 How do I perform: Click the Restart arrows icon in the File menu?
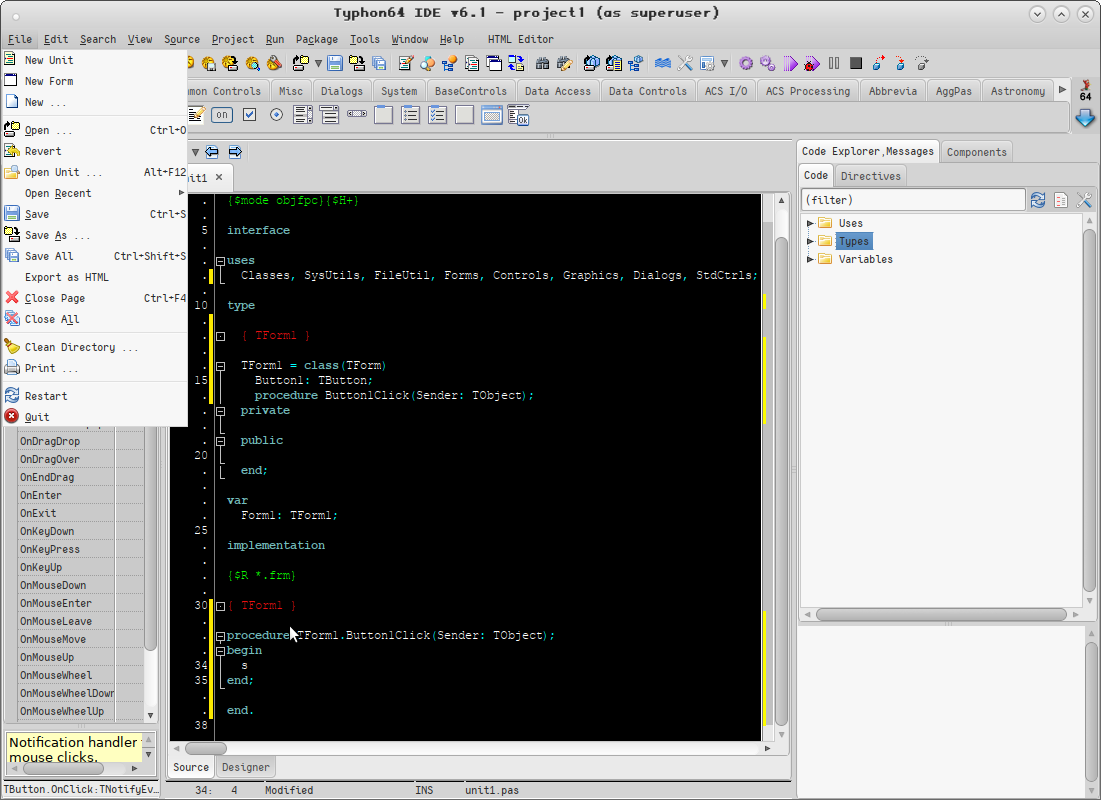point(12,395)
